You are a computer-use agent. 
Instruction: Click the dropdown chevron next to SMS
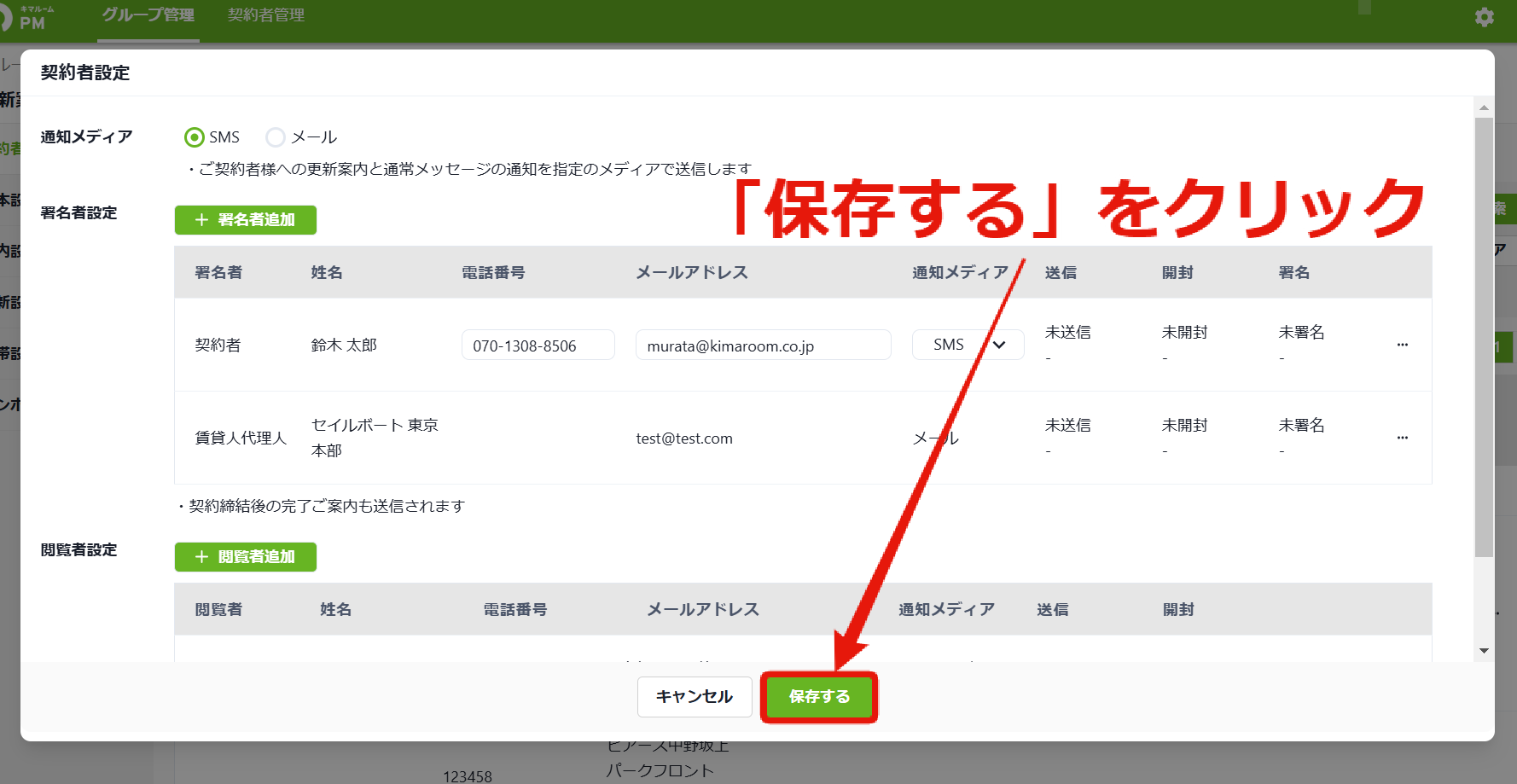[x=999, y=346]
